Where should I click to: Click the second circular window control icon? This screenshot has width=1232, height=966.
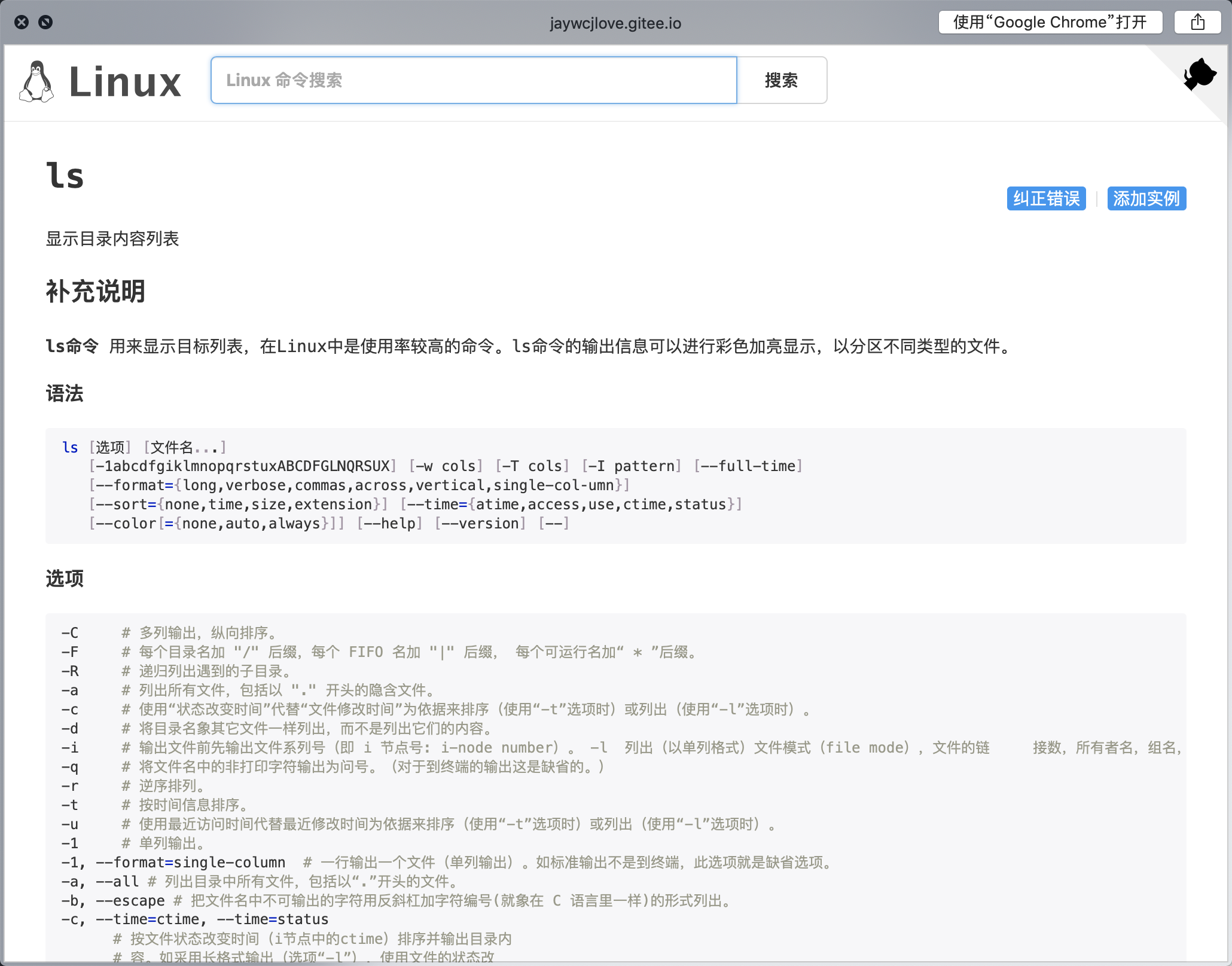[x=45, y=23]
